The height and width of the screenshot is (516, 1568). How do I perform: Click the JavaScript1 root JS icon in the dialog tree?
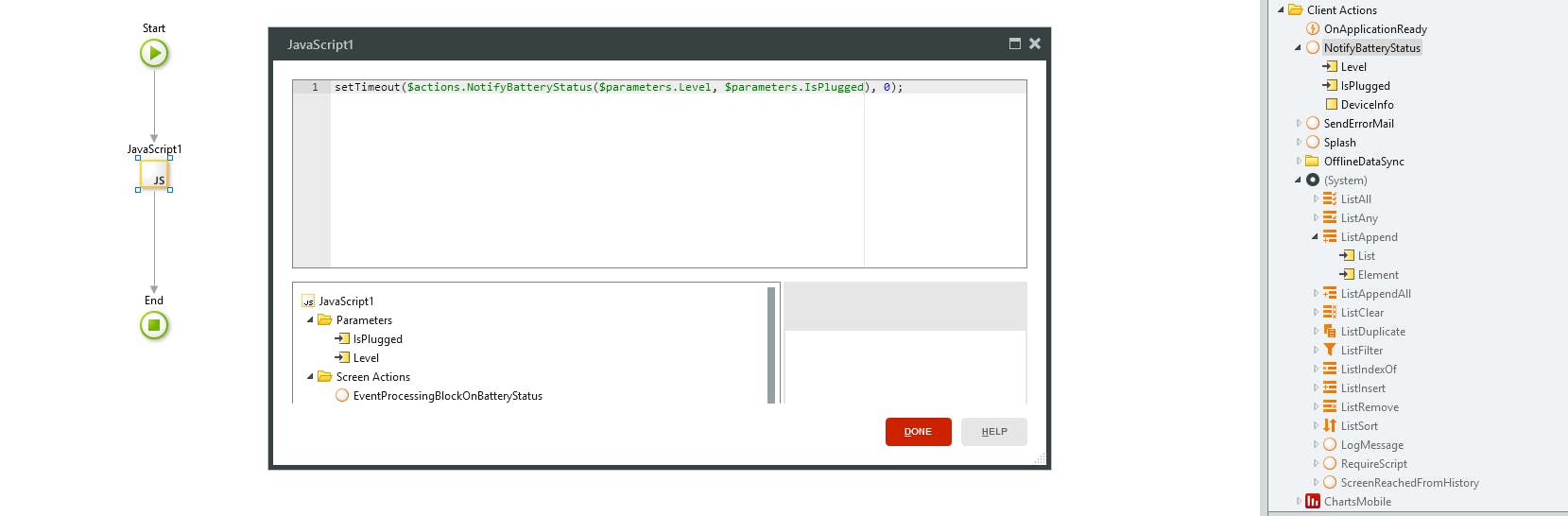pyautogui.click(x=308, y=301)
